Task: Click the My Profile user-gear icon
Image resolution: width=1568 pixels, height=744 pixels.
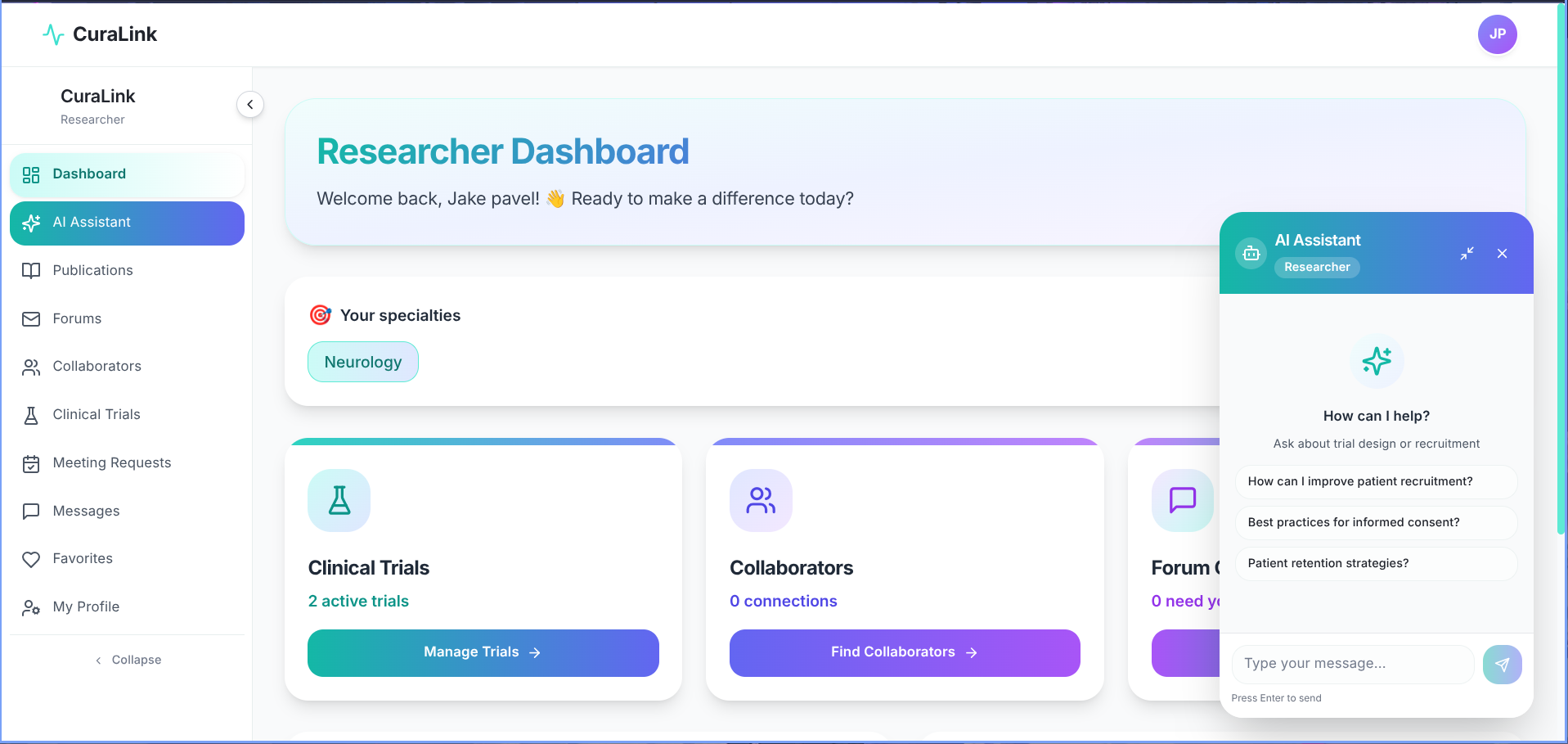Action: point(31,607)
